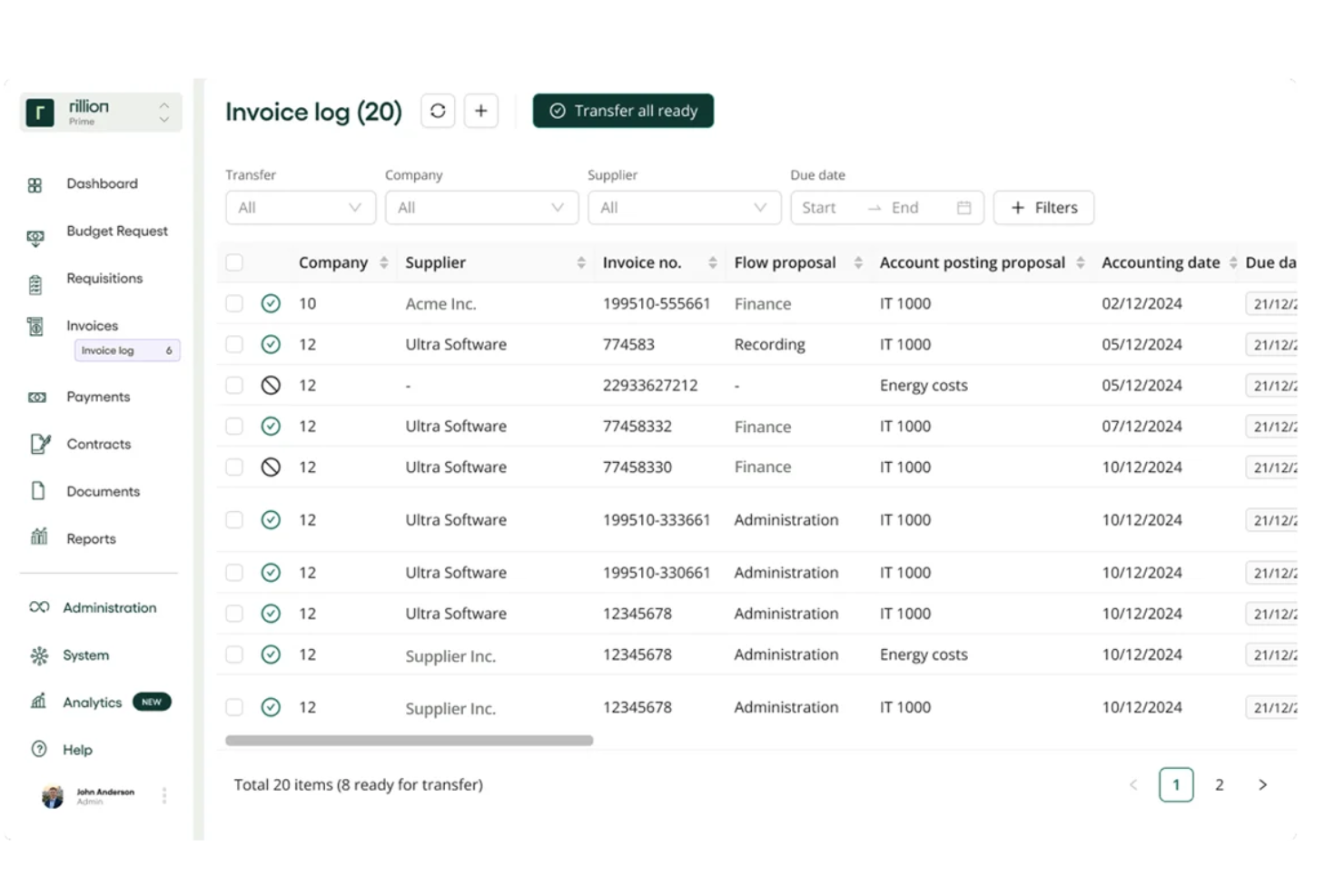Sort by the Company column
Image resolution: width=1344 pixels, height=896 pixels.
(384, 262)
